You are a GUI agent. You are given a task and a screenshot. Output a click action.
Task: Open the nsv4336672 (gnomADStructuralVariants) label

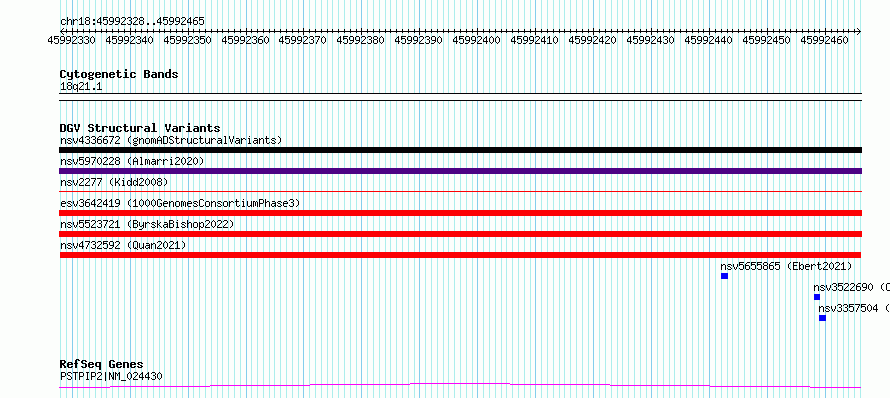coord(171,140)
